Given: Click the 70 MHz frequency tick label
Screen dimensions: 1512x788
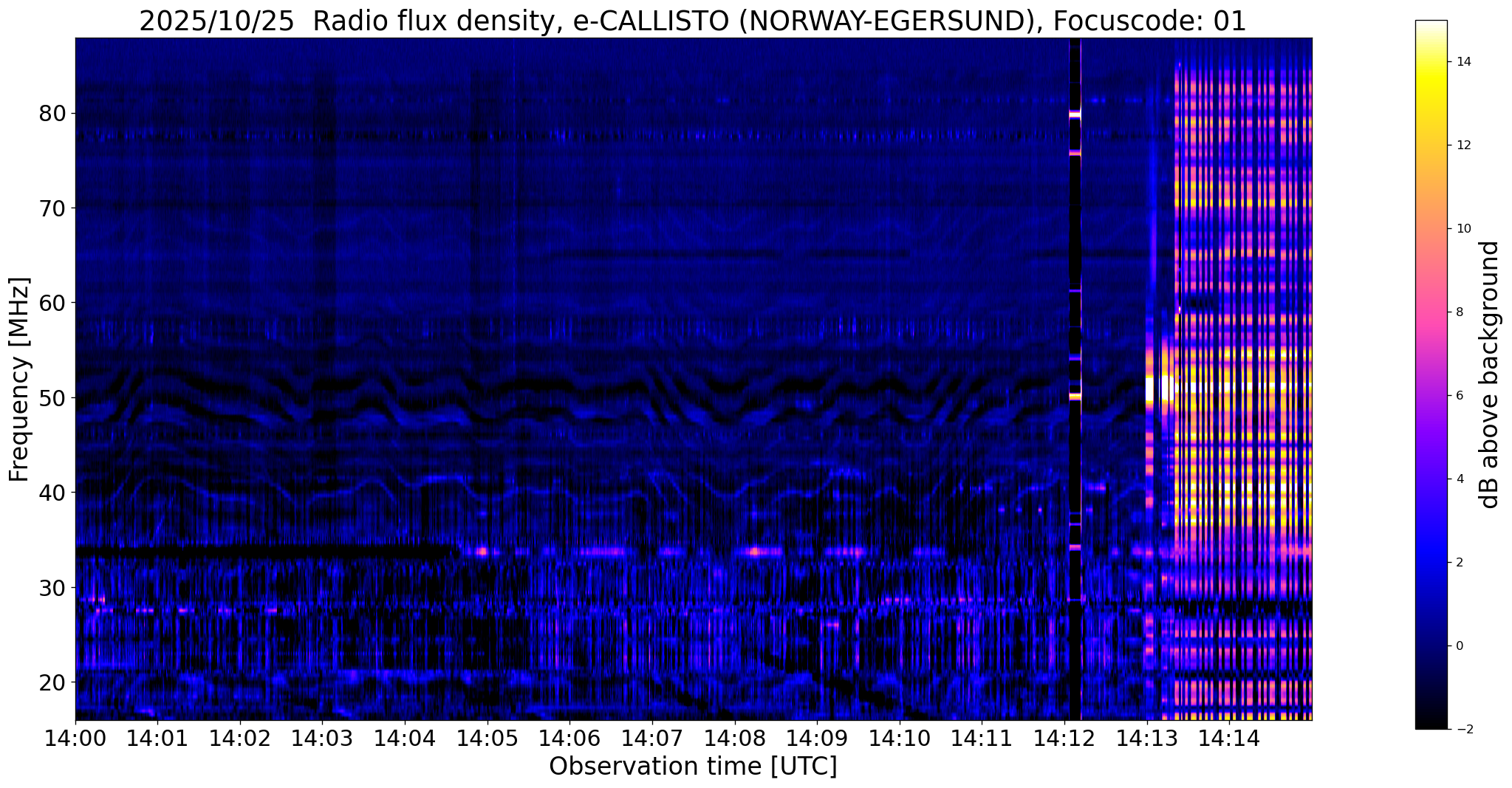Looking at the screenshot, I should (x=52, y=208).
